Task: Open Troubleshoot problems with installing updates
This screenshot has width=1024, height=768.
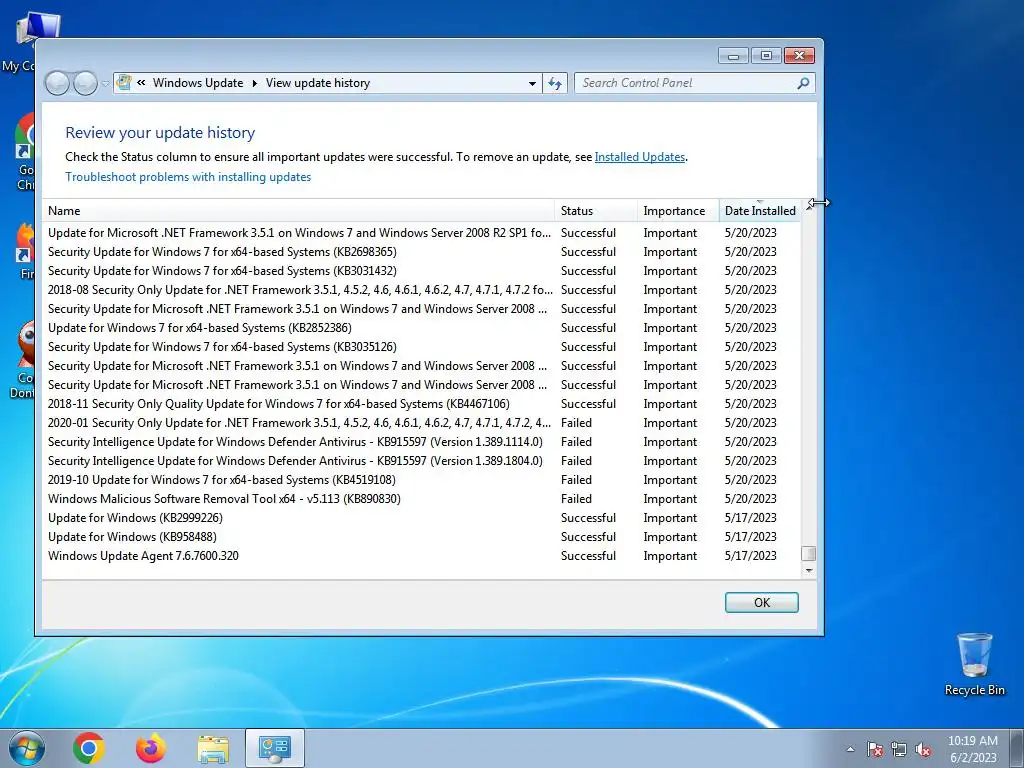Action: pyautogui.click(x=188, y=177)
